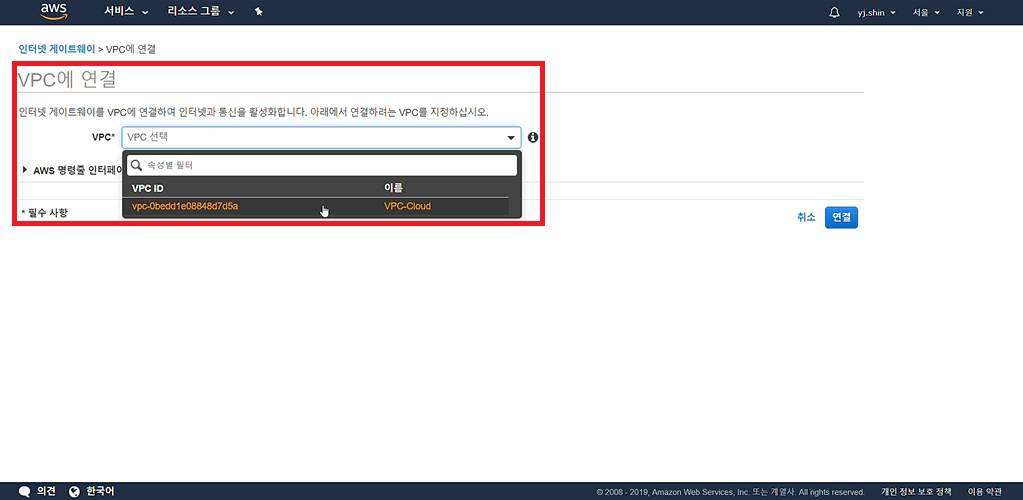The width and height of the screenshot is (1023, 500).
Task: Click the pin shortcut icon
Action: pos(258,12)
